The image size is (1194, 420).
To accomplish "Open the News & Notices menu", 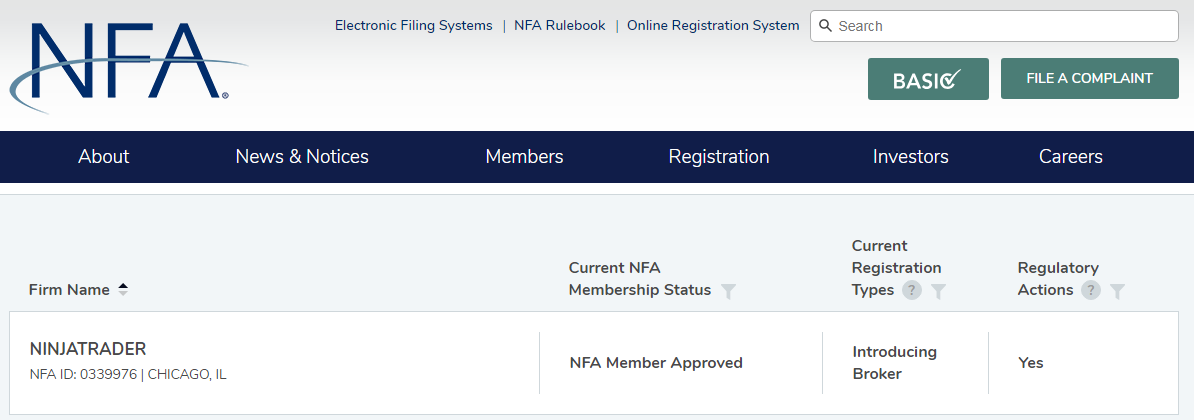I will 302,157.
